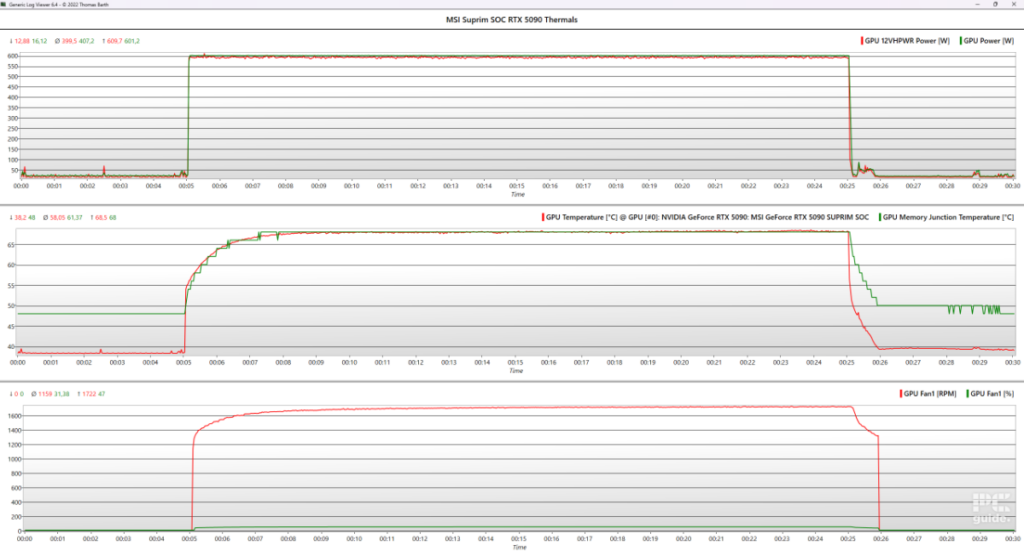This screenshot has height=557, width=1024.
Task: Click the red swatch beside 'GPU Fan1 [RPM]'
Action: click(x=901, y=394)
